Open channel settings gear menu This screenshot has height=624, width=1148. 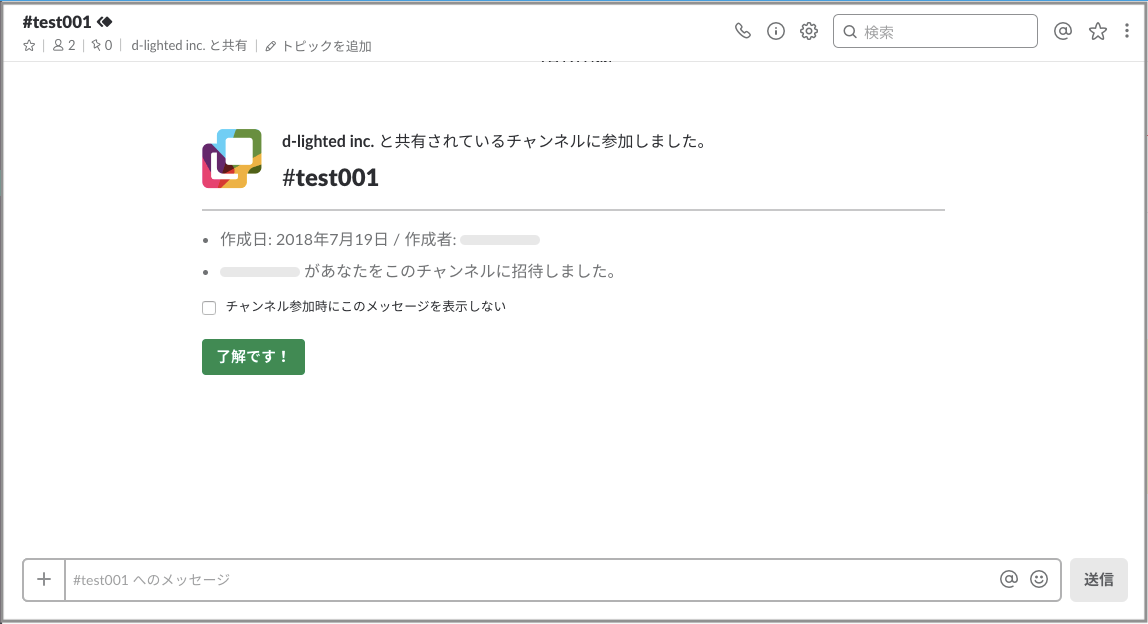pos(809,31)
